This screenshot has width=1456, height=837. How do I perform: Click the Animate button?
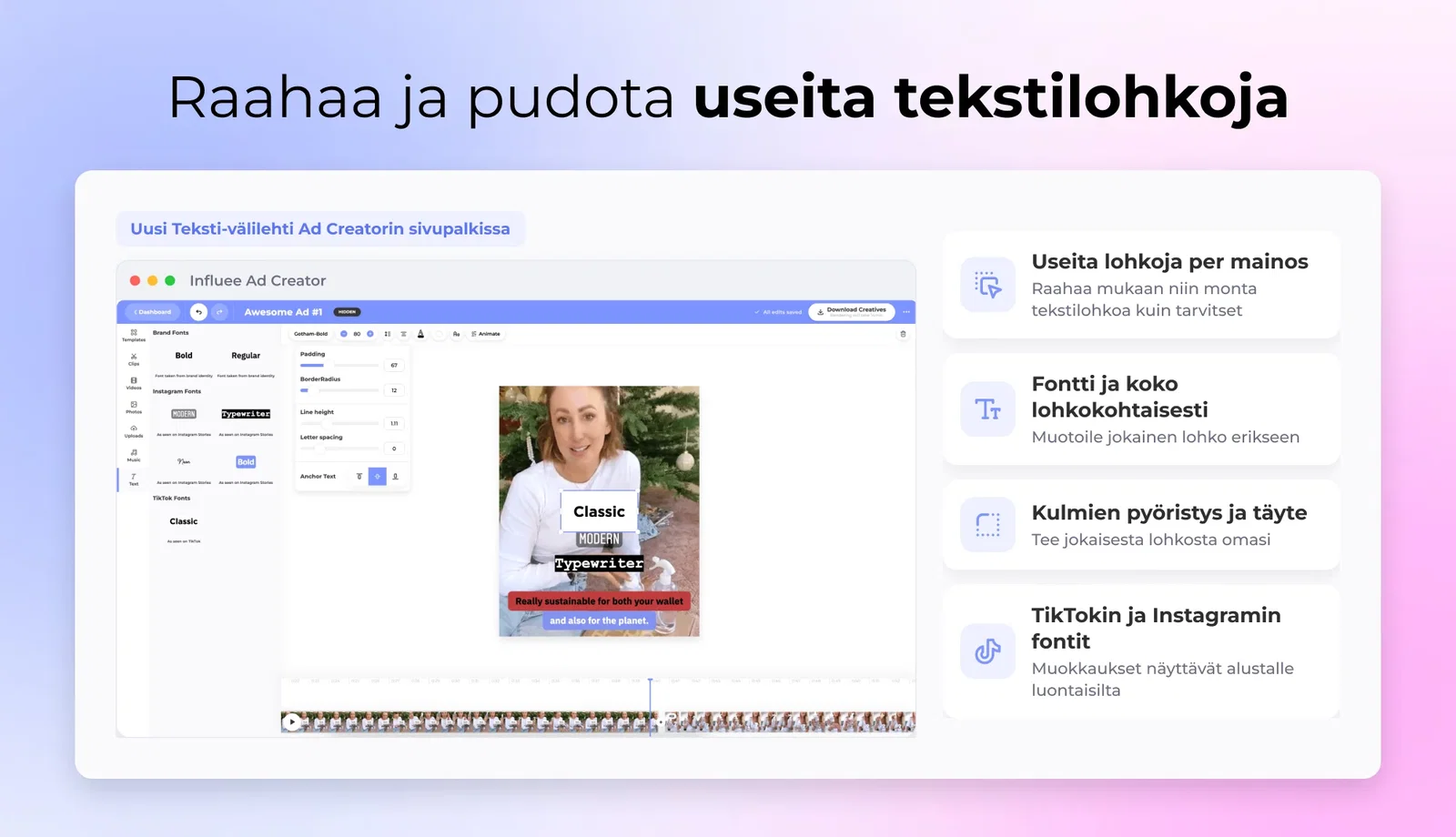tap(486, 334)
